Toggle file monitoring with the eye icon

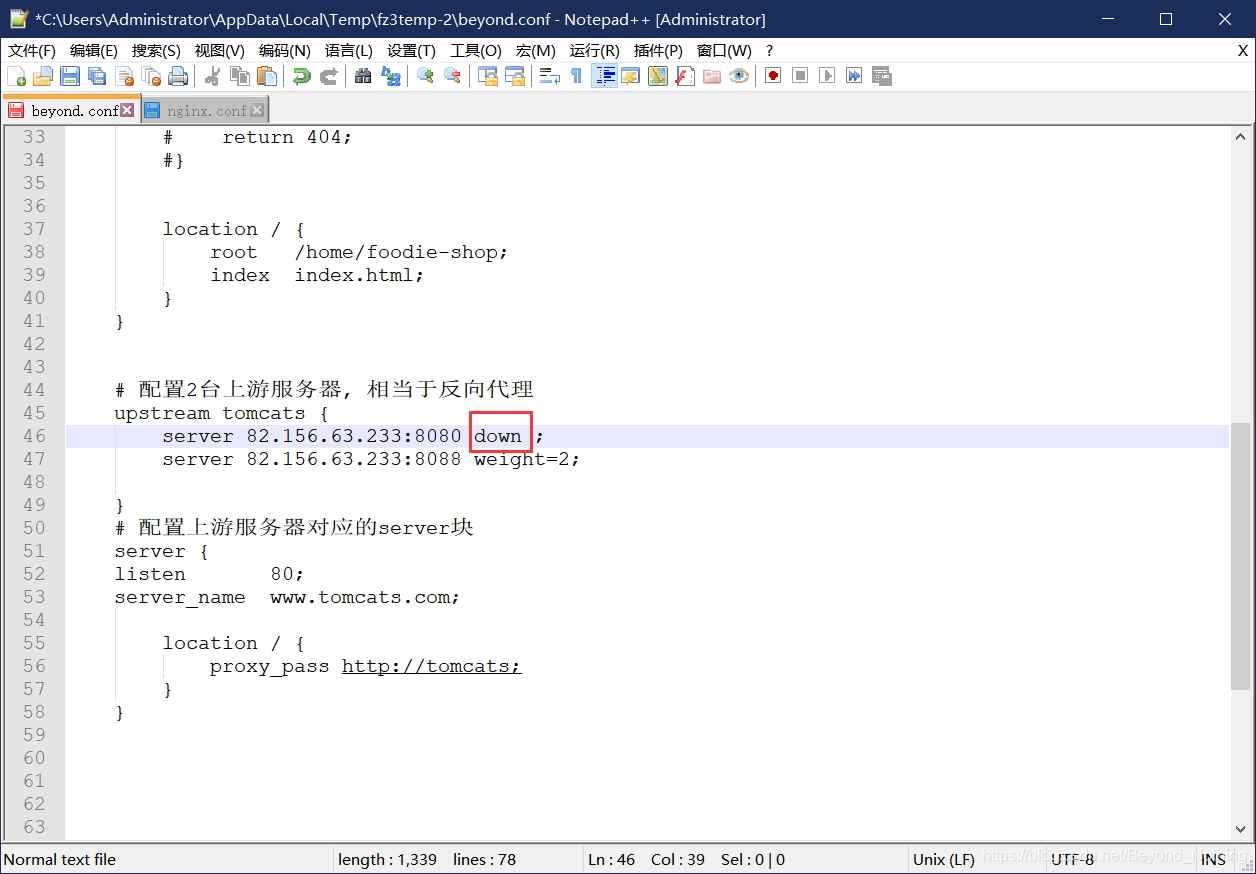point(739,76)
